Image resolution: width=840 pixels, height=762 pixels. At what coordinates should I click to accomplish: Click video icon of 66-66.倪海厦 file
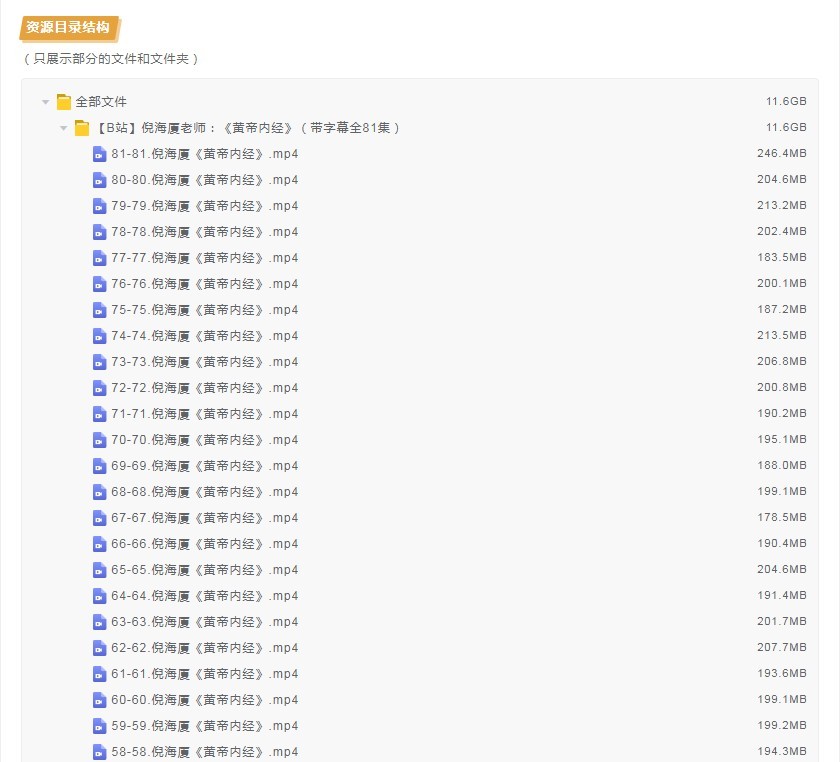(100, 544)
